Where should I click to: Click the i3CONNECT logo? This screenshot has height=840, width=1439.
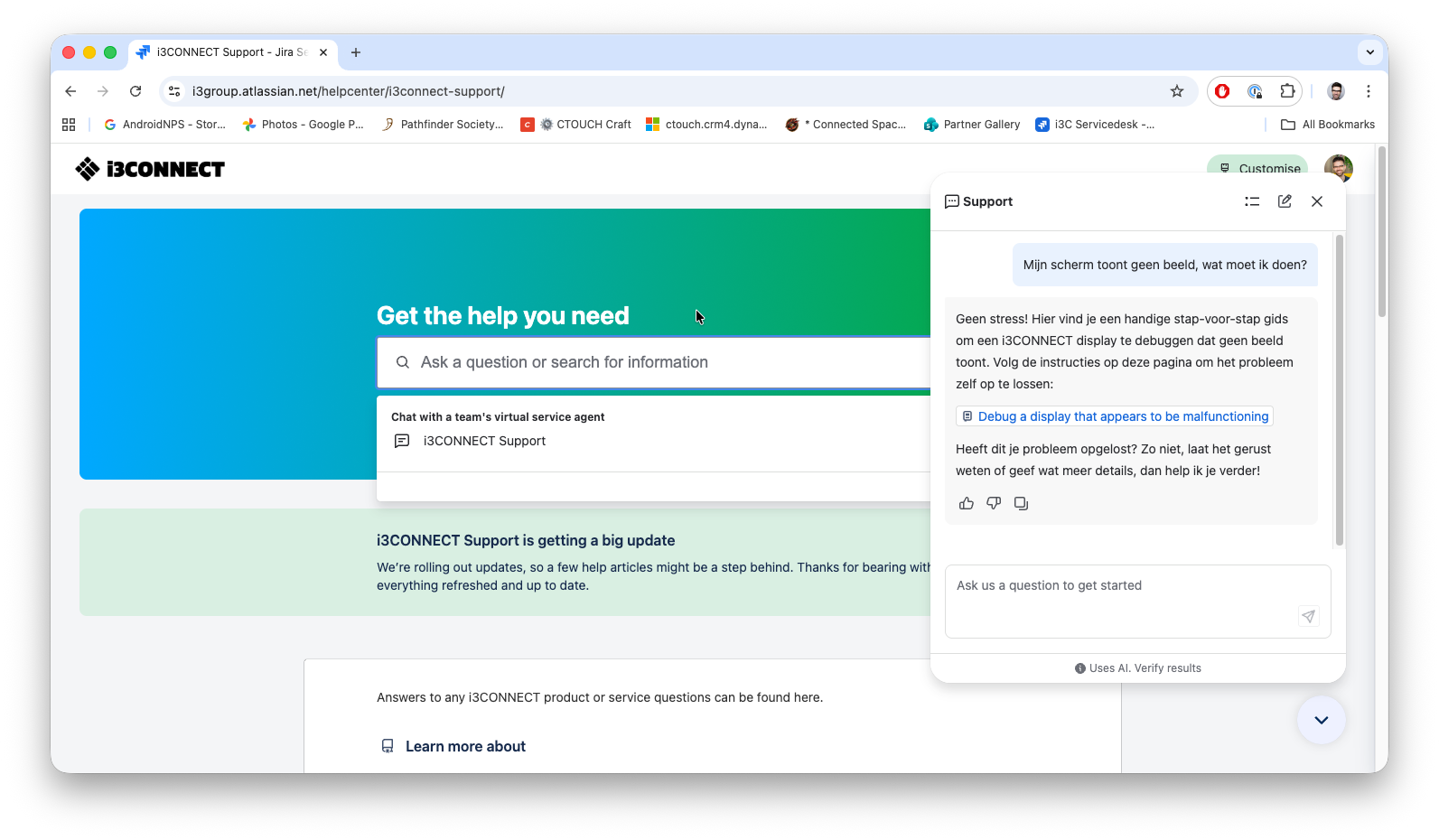click(x=150, y=169)
